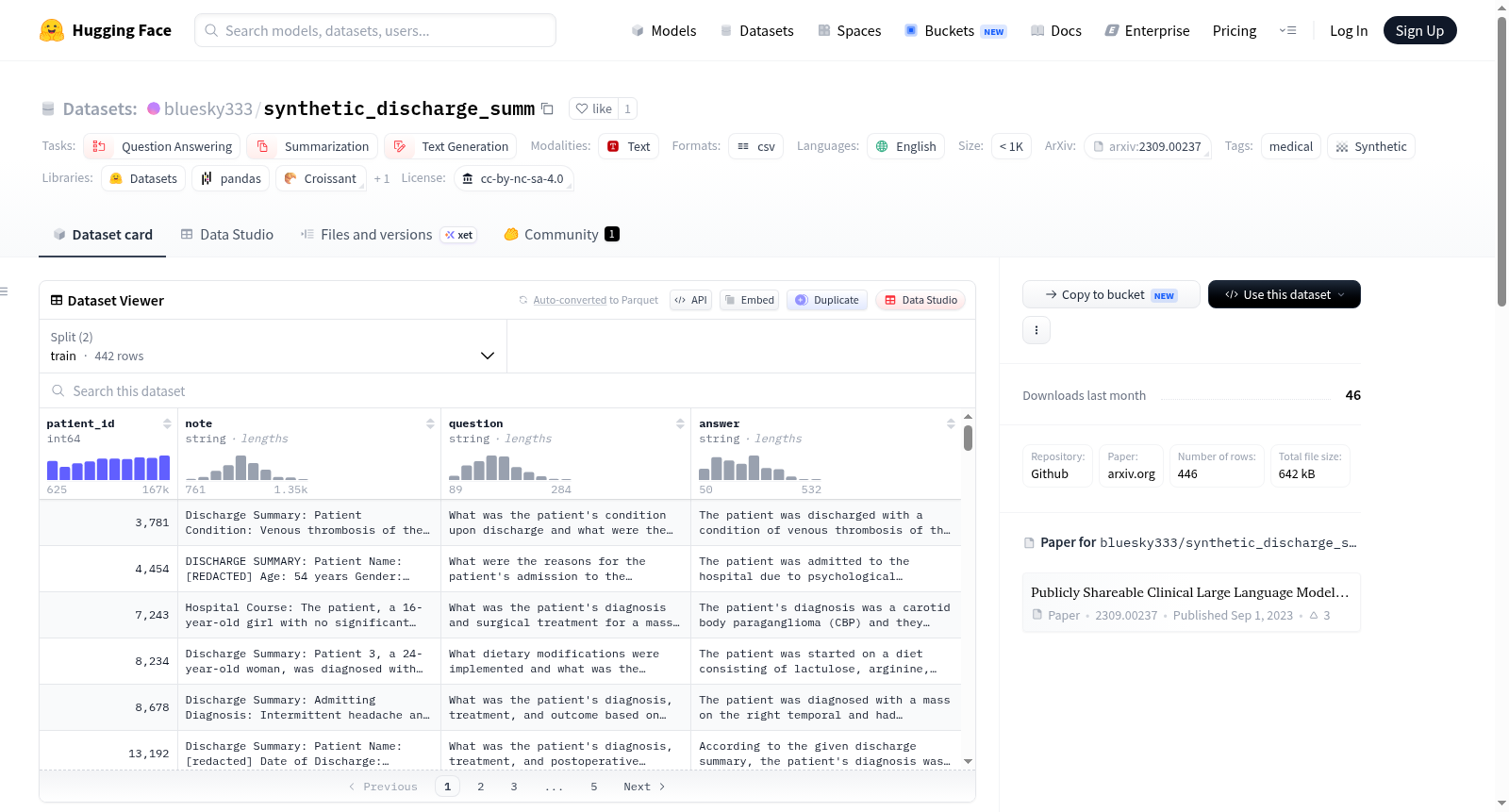The width and height of the screenshot is (1509, 812).
Task: Click the Search this dataset field
Action: pos(507,390)
